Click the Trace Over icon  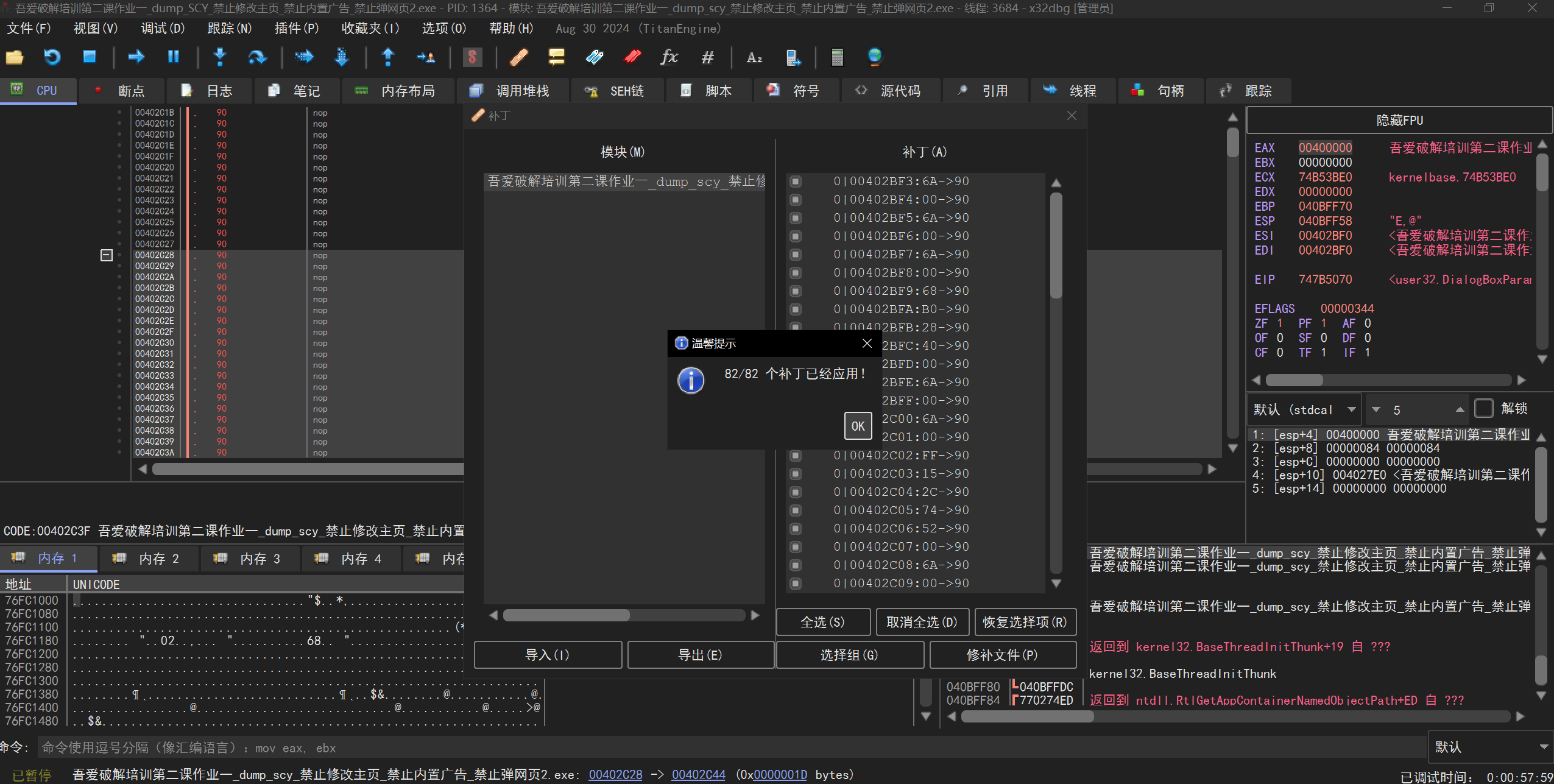click(x=342, y=57)
